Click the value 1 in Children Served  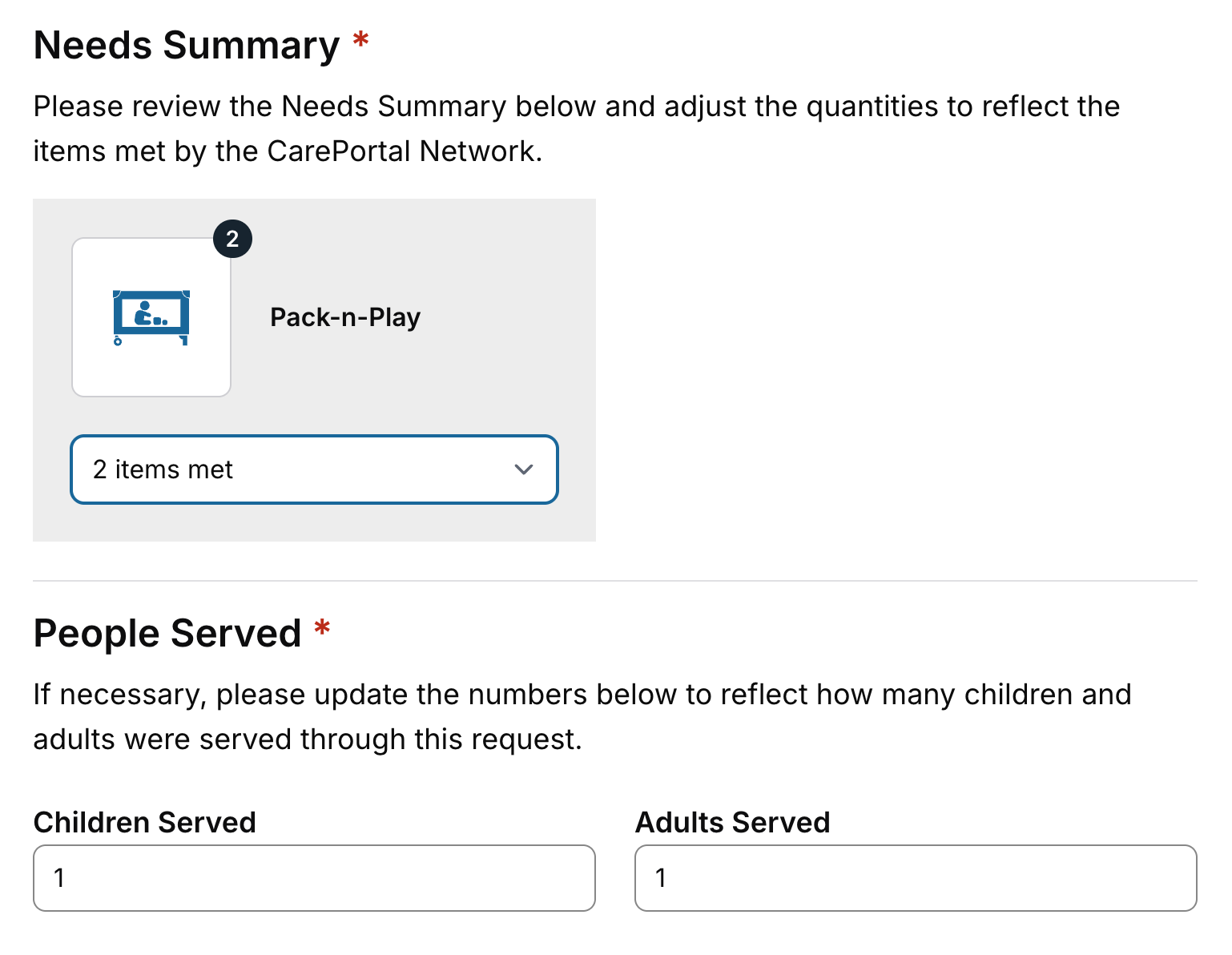(58, 878)
